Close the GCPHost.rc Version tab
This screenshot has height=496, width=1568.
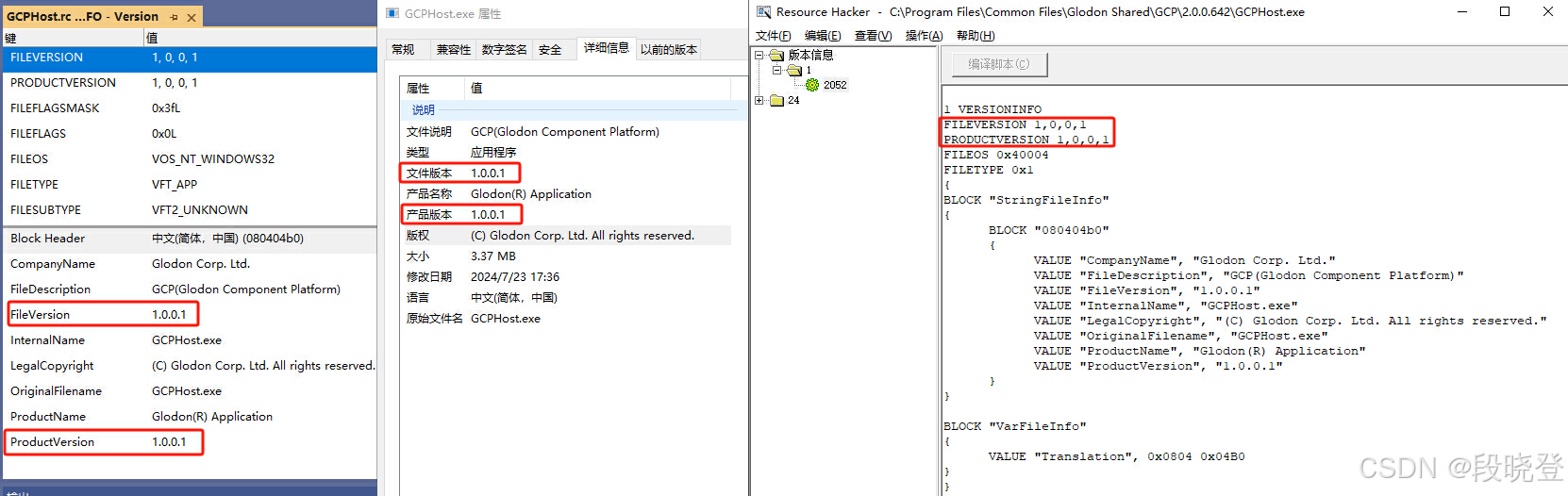coord(192,17)
